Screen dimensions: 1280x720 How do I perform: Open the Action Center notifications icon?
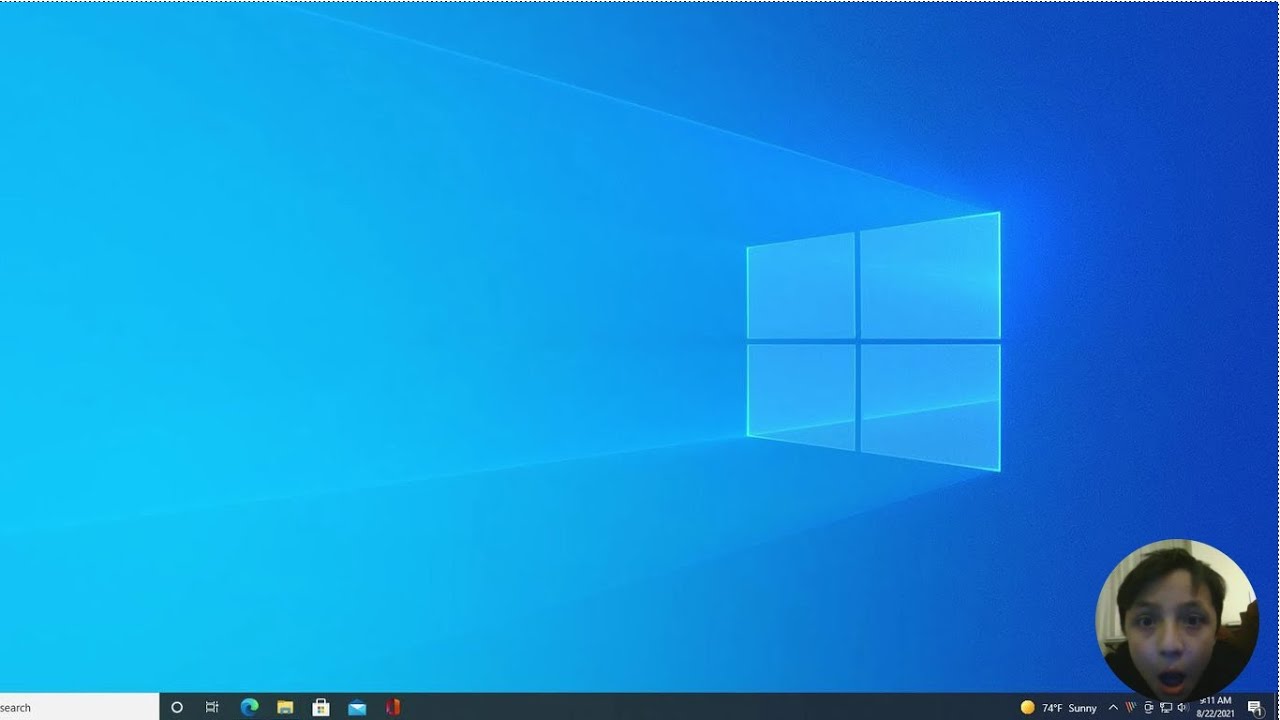tap(1255, 708)
